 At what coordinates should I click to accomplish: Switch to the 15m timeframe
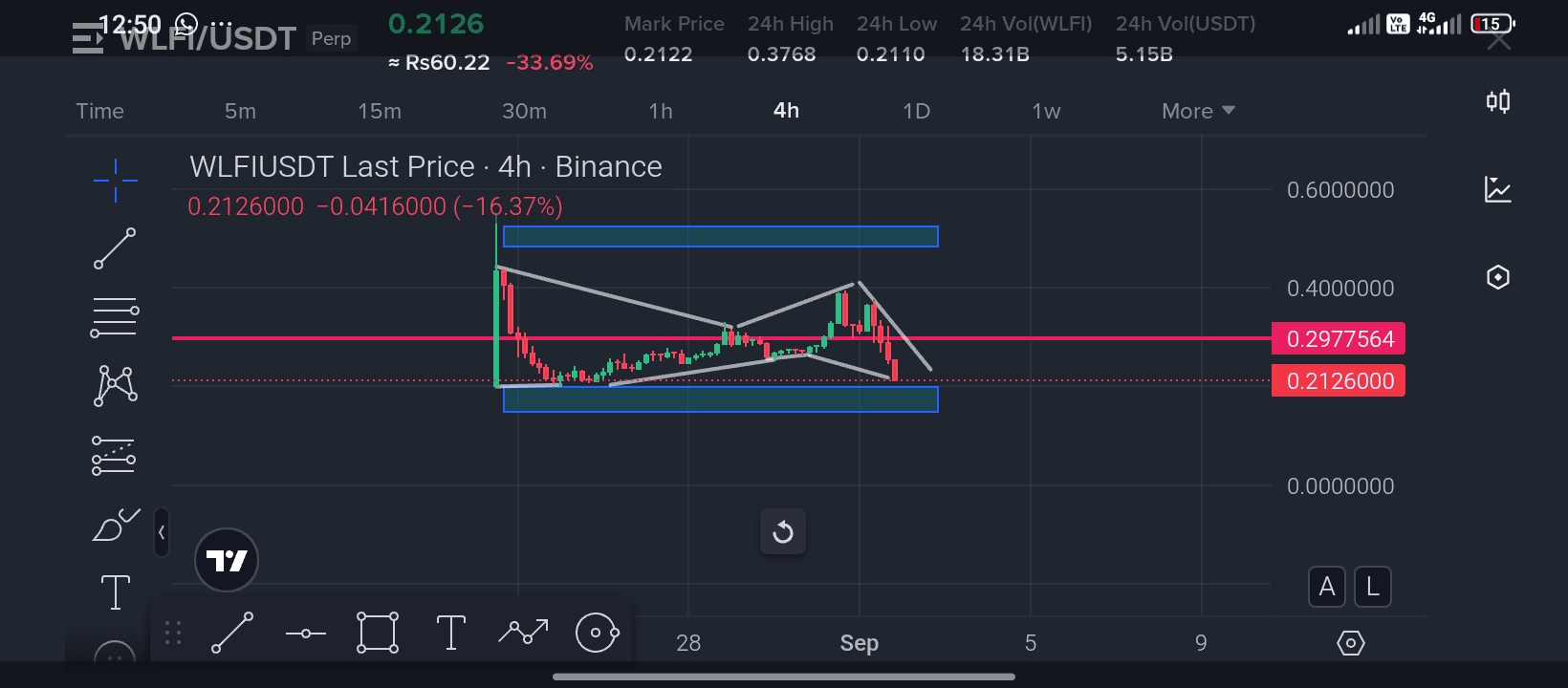pos(380,111)
